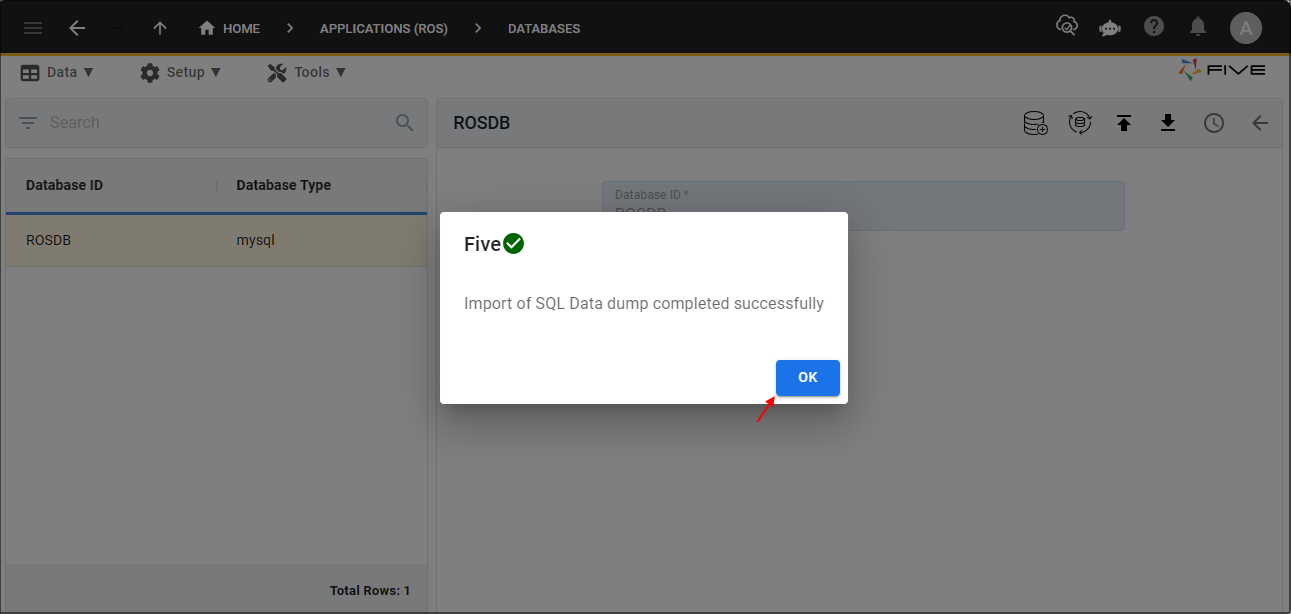Click the filter icon beside Search

(28, 122)
